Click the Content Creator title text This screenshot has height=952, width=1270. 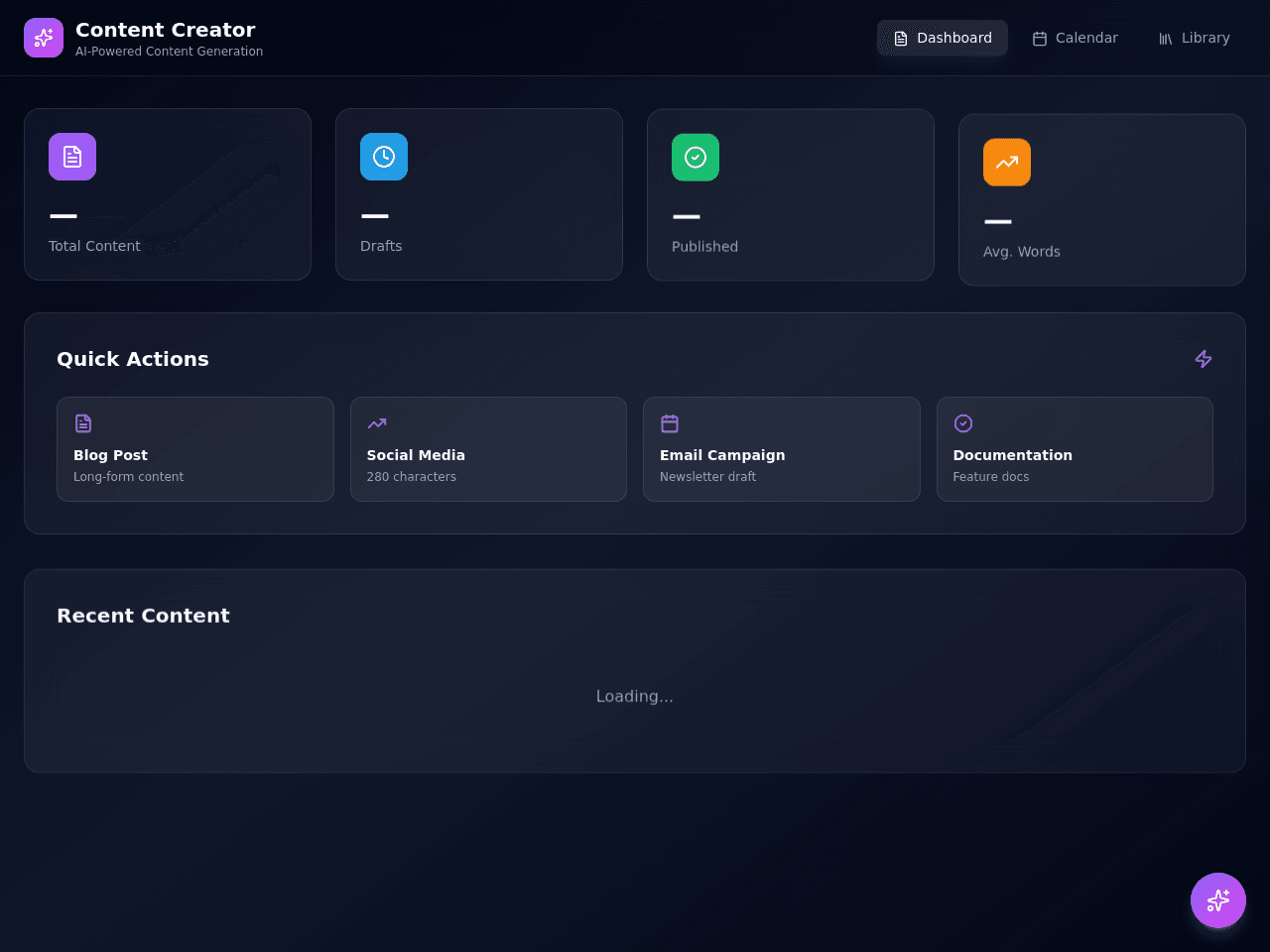(x=166, y=30)
